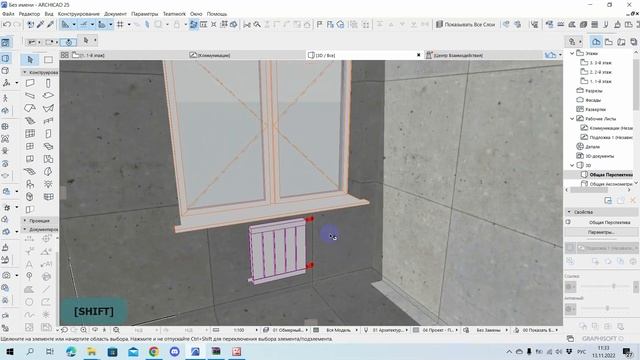This screenshot has height=360, width=640.
Task: Open the Файл menu
Action: (x=8, y=14)
